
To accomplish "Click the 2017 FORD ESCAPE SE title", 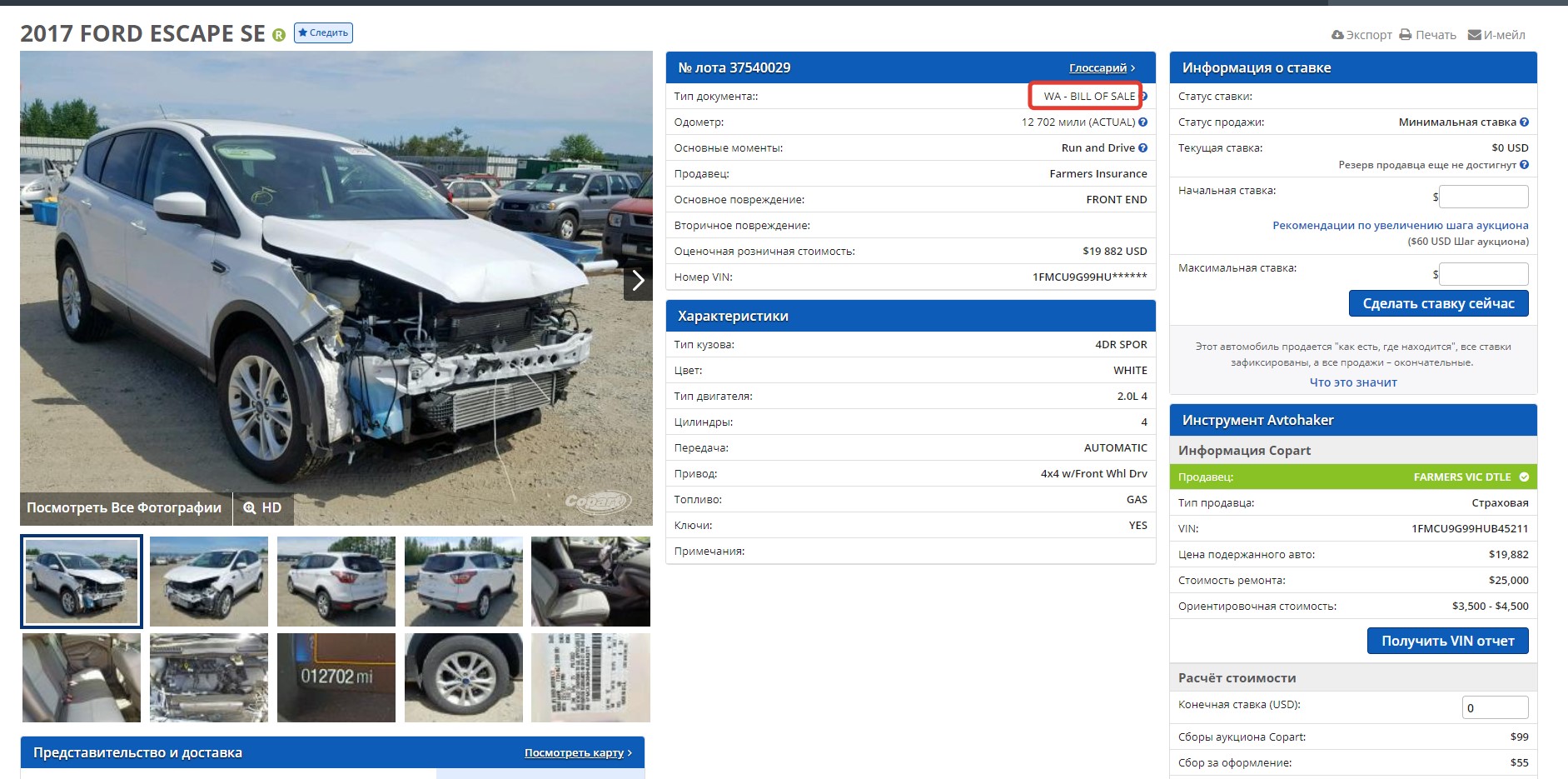I will [x=142, y=33].
